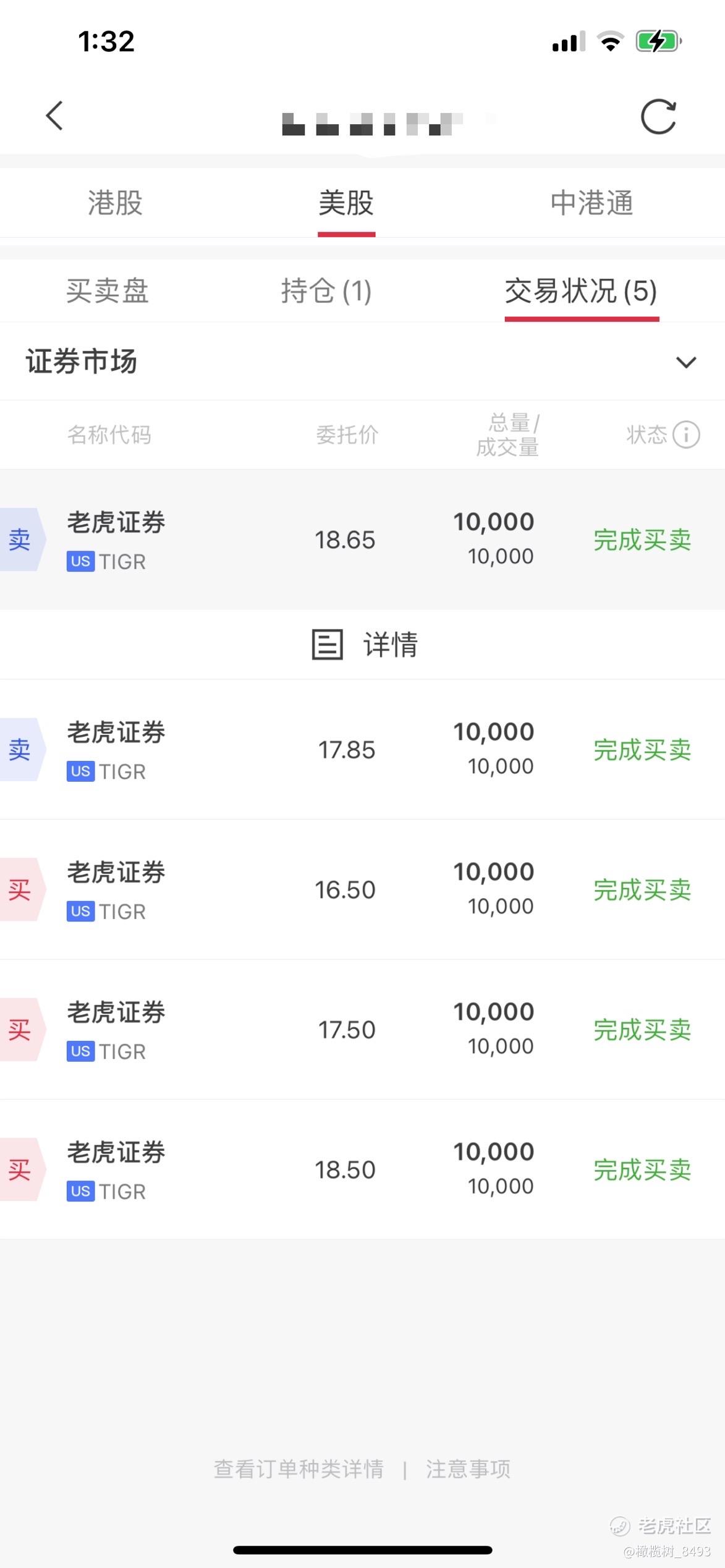The height and width of the screenshot is (1568, 725).
Task: Tap the info icon next to 状态
Action: (686, 434)
